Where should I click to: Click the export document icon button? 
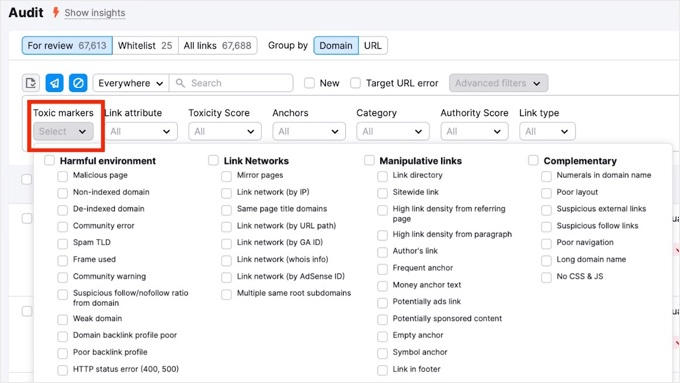pos(31,83)
